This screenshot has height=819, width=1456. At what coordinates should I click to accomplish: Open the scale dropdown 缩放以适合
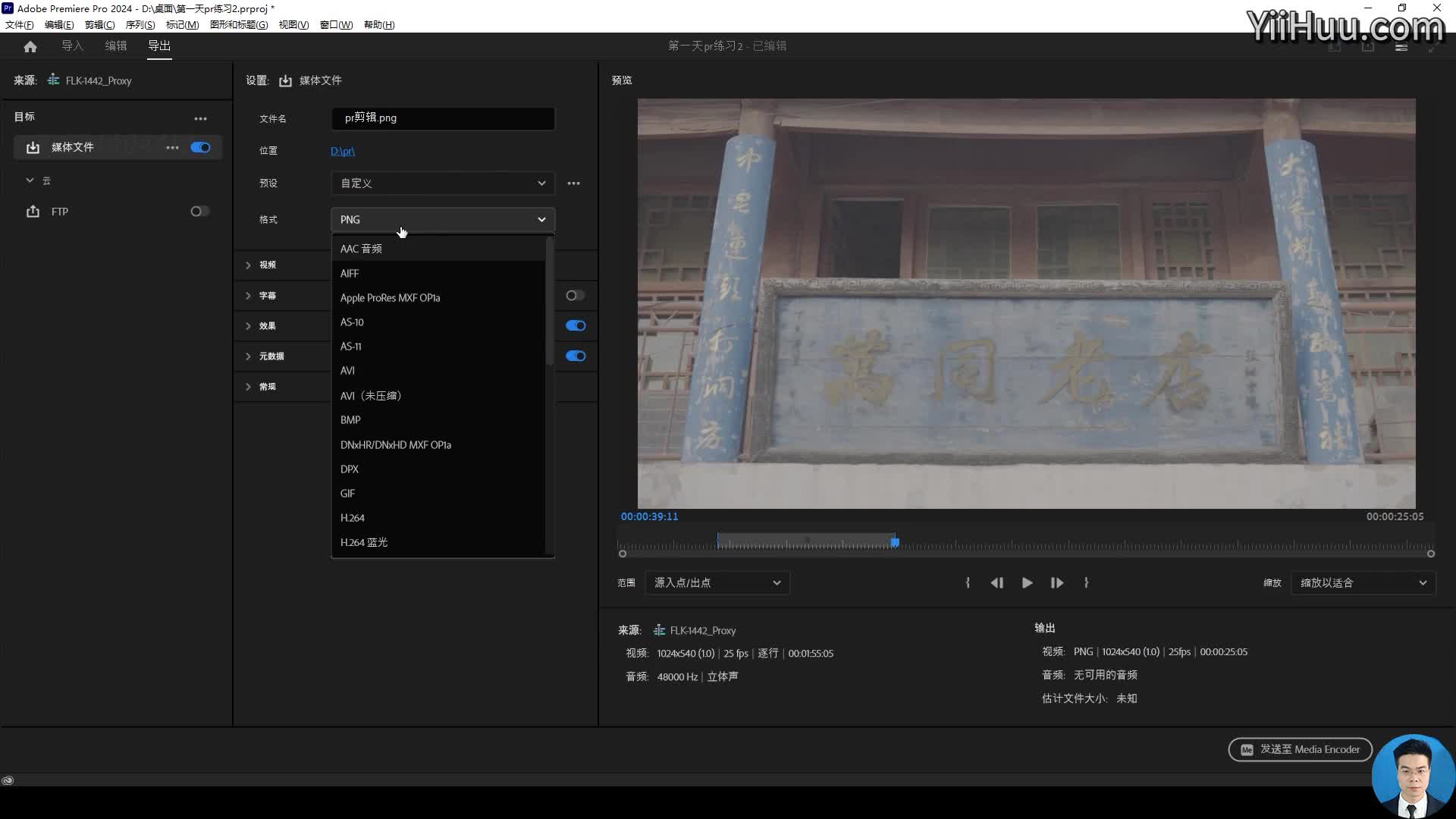pos(1363,583)
